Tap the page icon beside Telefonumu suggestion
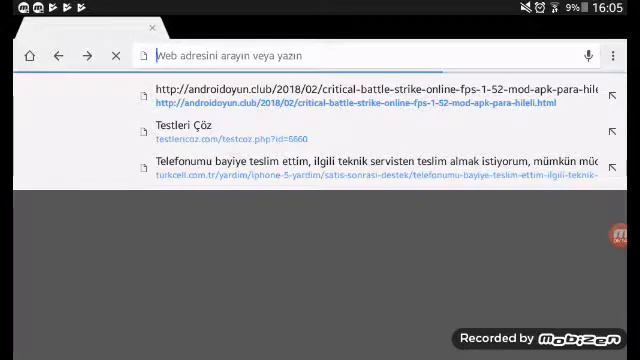 (144, 168)
